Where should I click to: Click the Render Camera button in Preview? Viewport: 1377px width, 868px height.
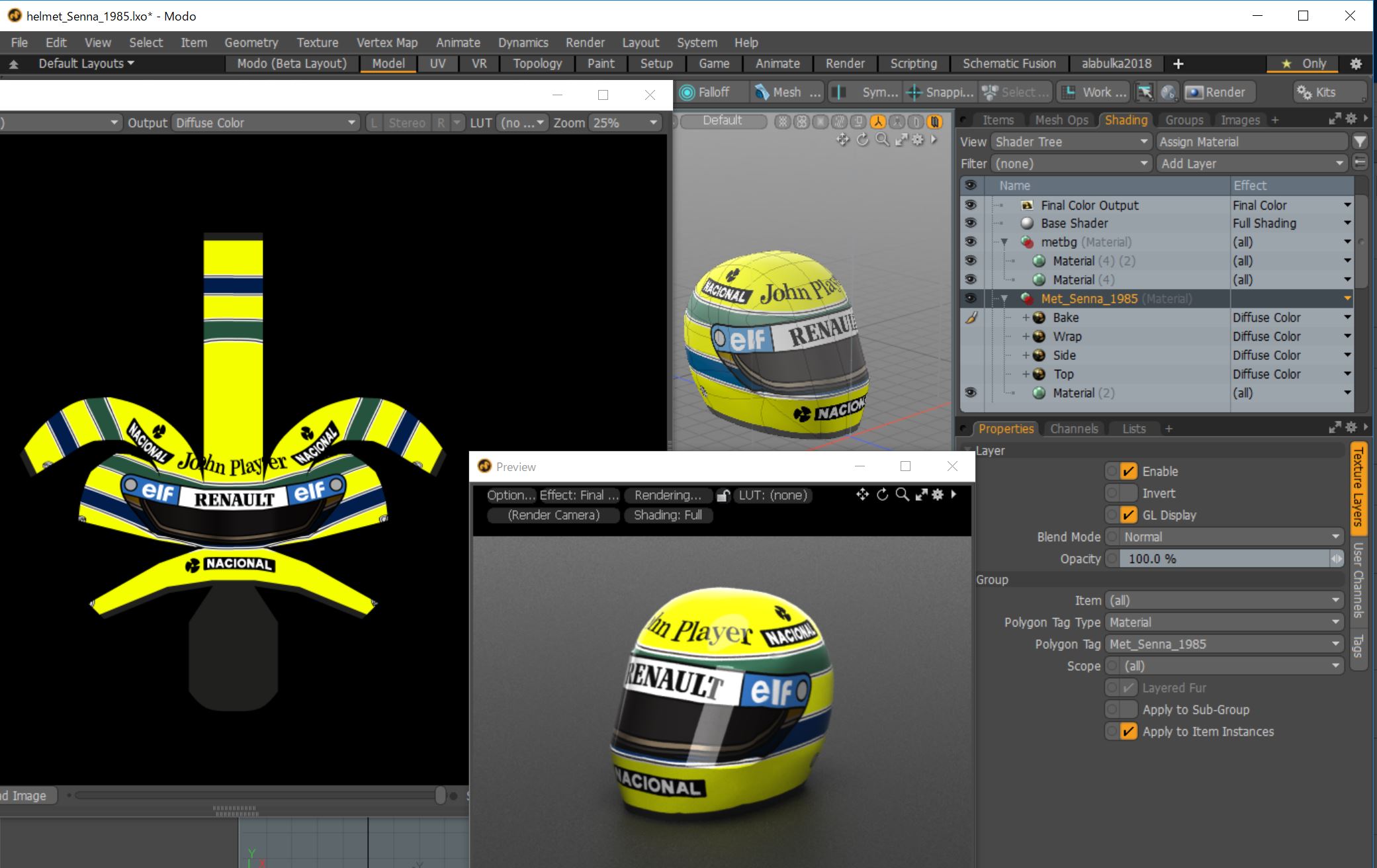tap(553, 515)
